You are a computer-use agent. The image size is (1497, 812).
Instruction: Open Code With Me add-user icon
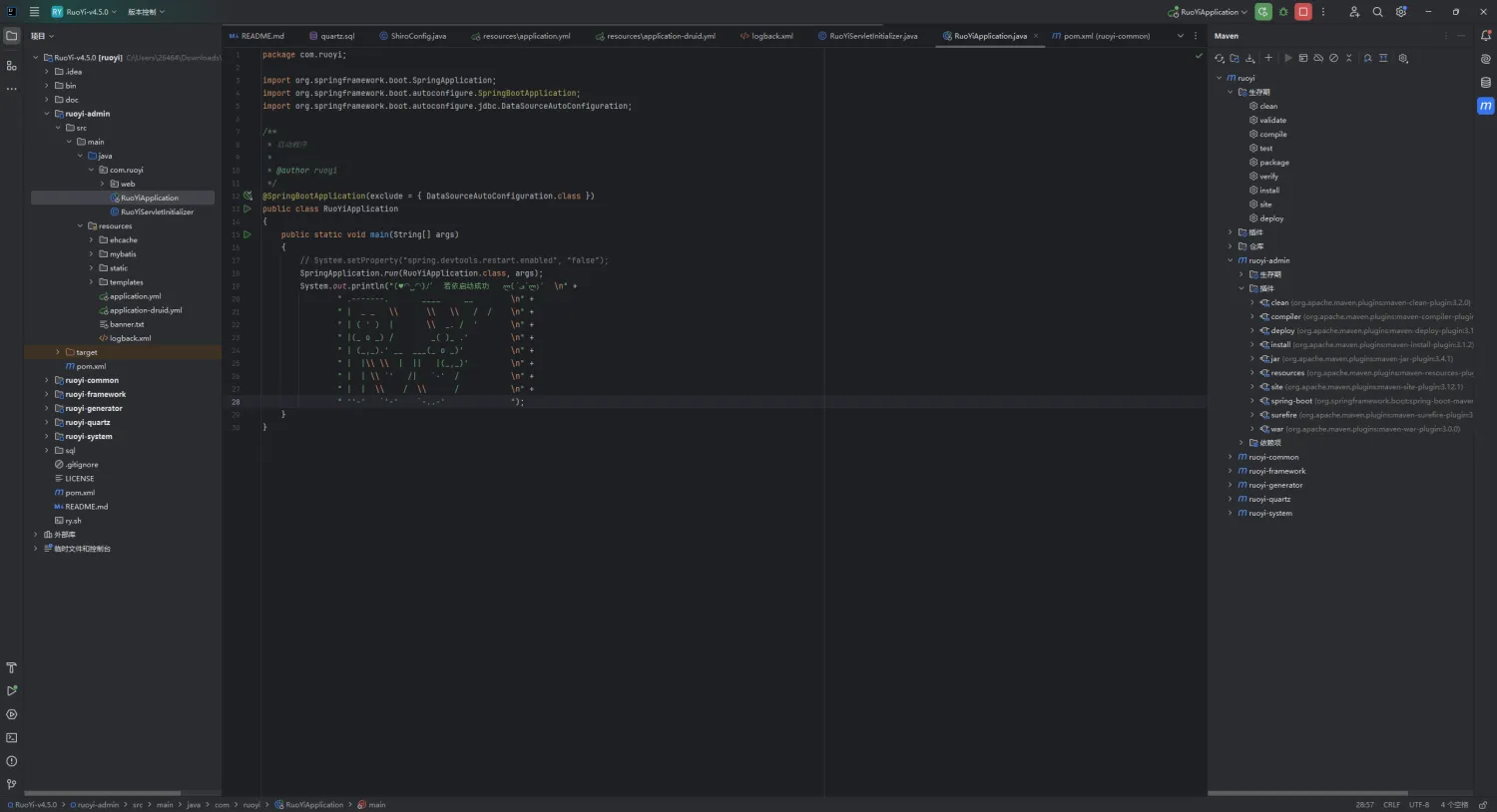1354,12
